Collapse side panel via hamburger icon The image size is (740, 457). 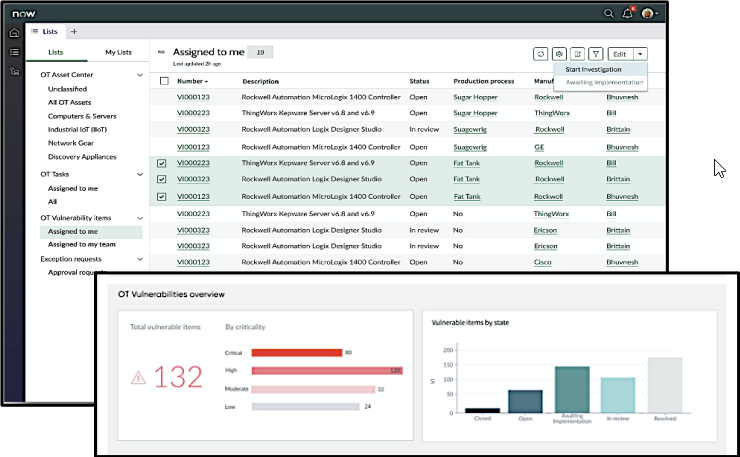point(161,52)
